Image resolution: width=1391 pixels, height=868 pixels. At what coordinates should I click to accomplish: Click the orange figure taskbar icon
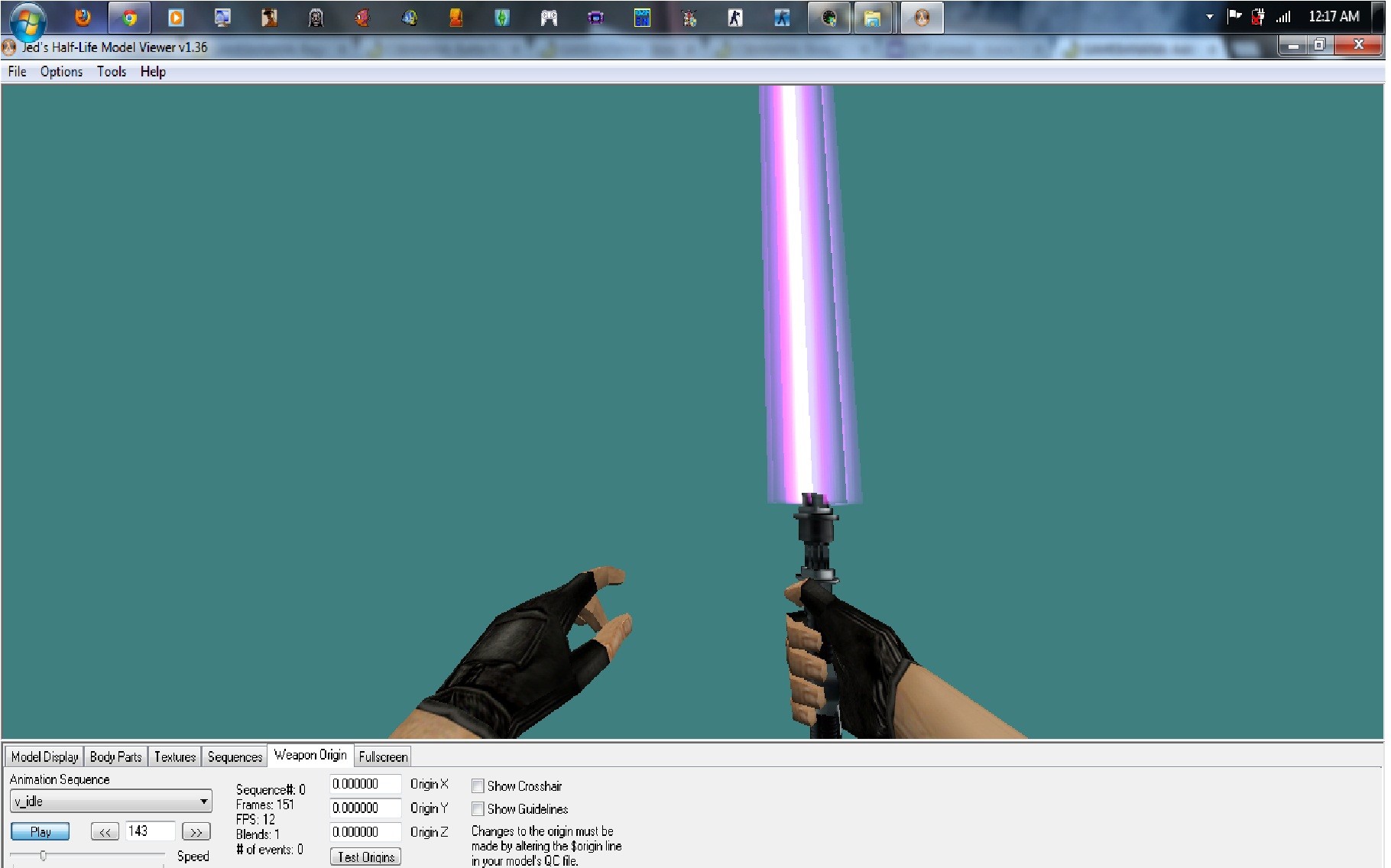456,18
